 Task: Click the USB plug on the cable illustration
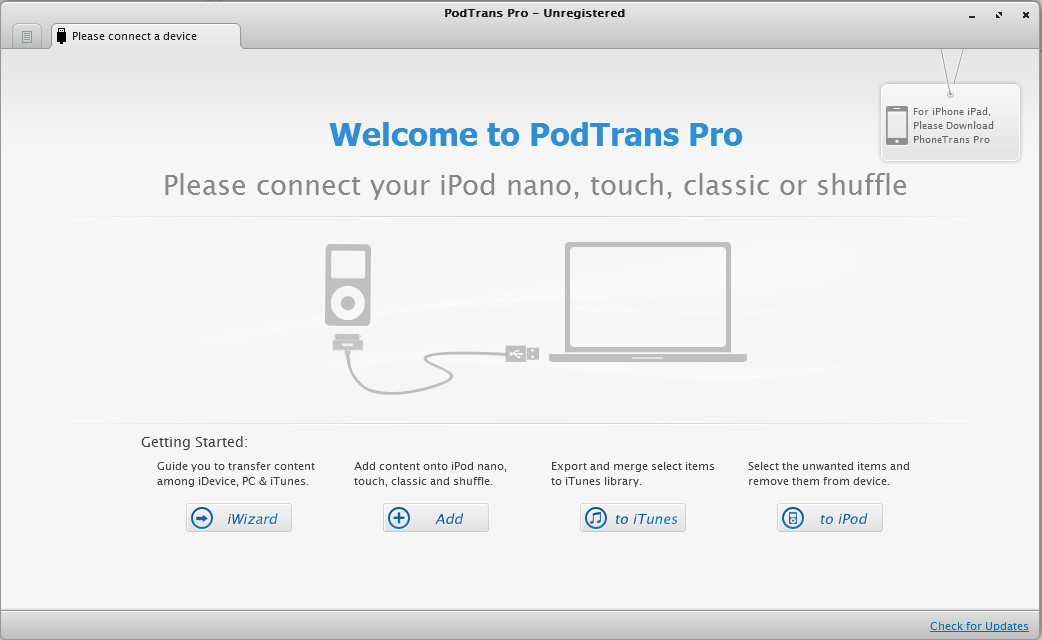[522, 353]
